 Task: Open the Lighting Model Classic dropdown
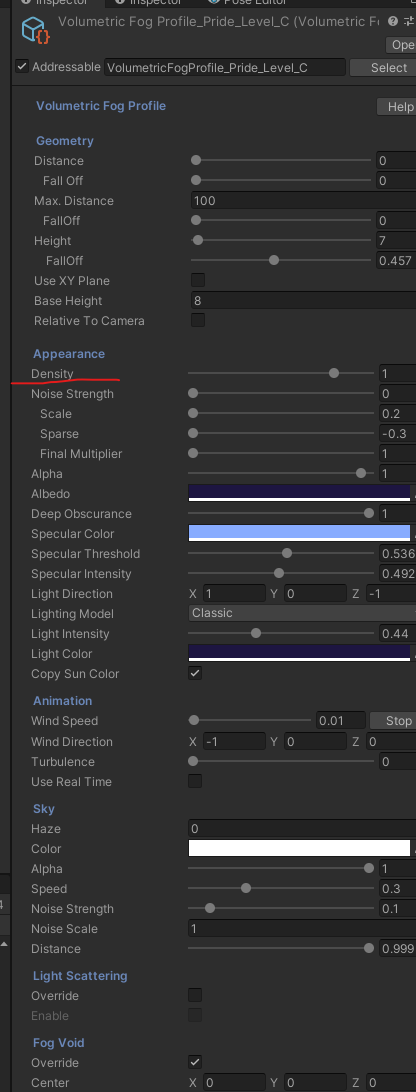302,614
